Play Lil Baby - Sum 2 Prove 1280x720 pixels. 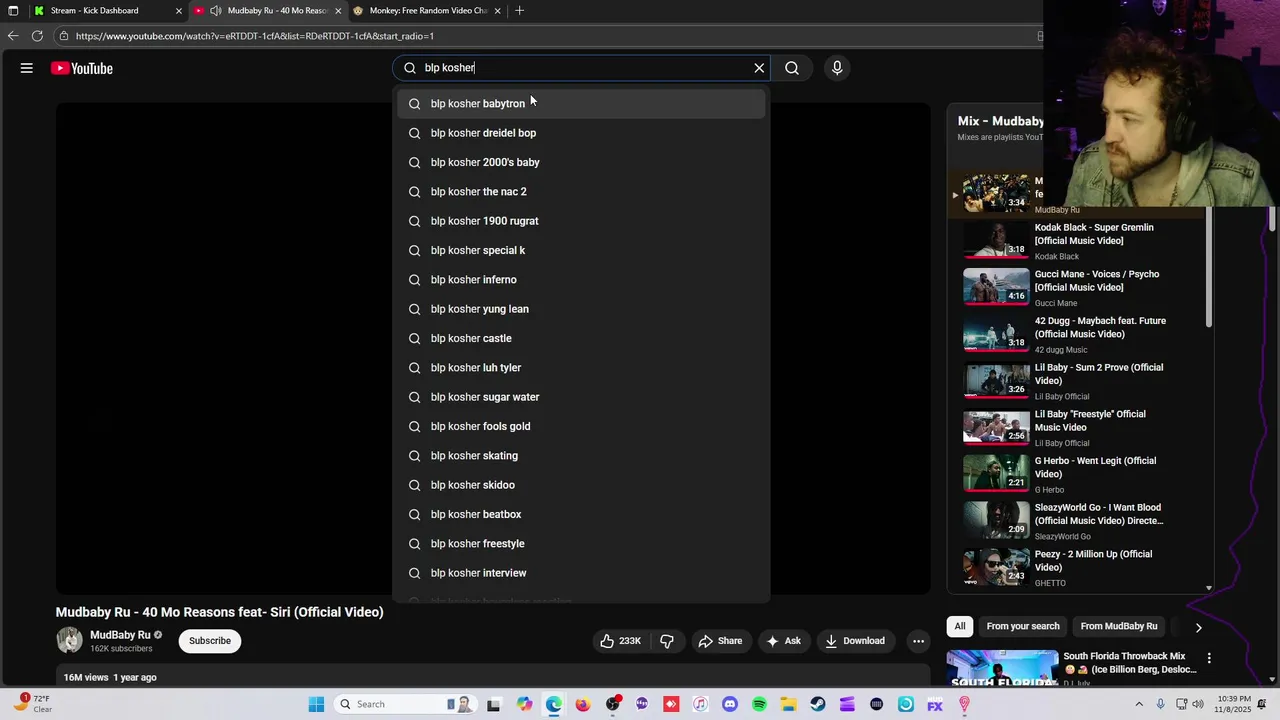click(1078, 381)
